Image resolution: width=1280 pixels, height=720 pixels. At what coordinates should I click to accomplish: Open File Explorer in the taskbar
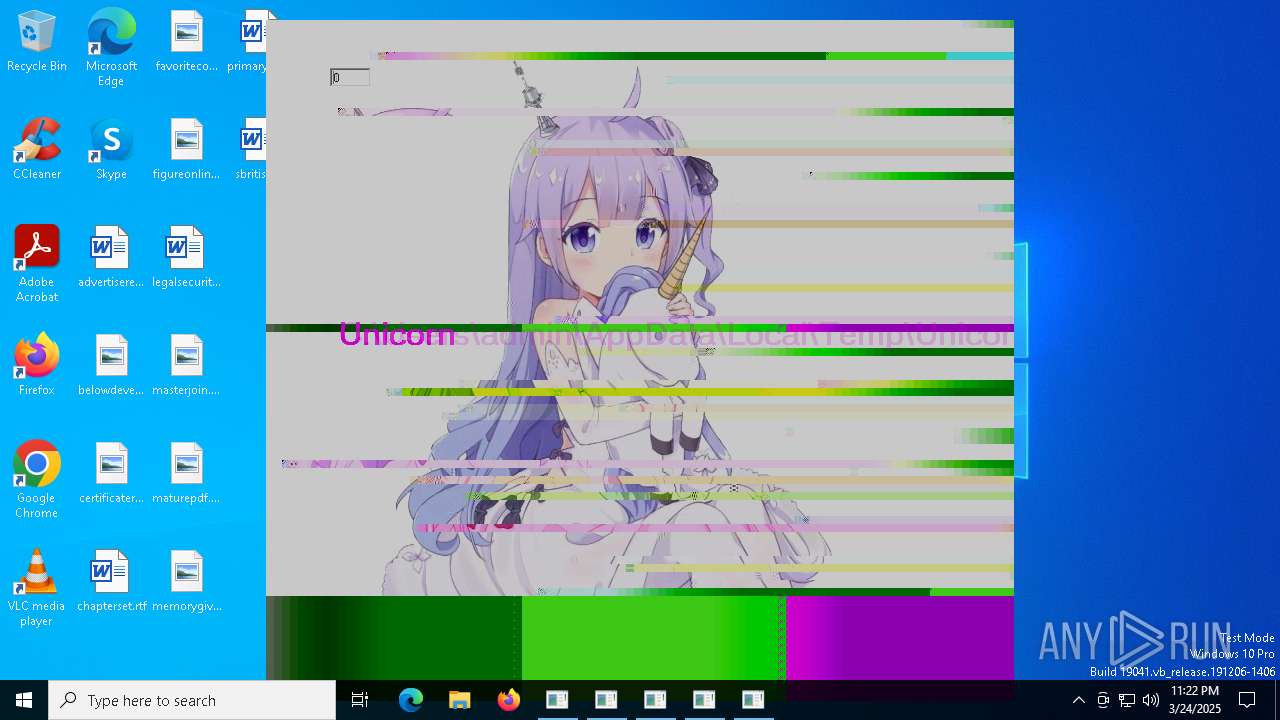pos(459,700)
